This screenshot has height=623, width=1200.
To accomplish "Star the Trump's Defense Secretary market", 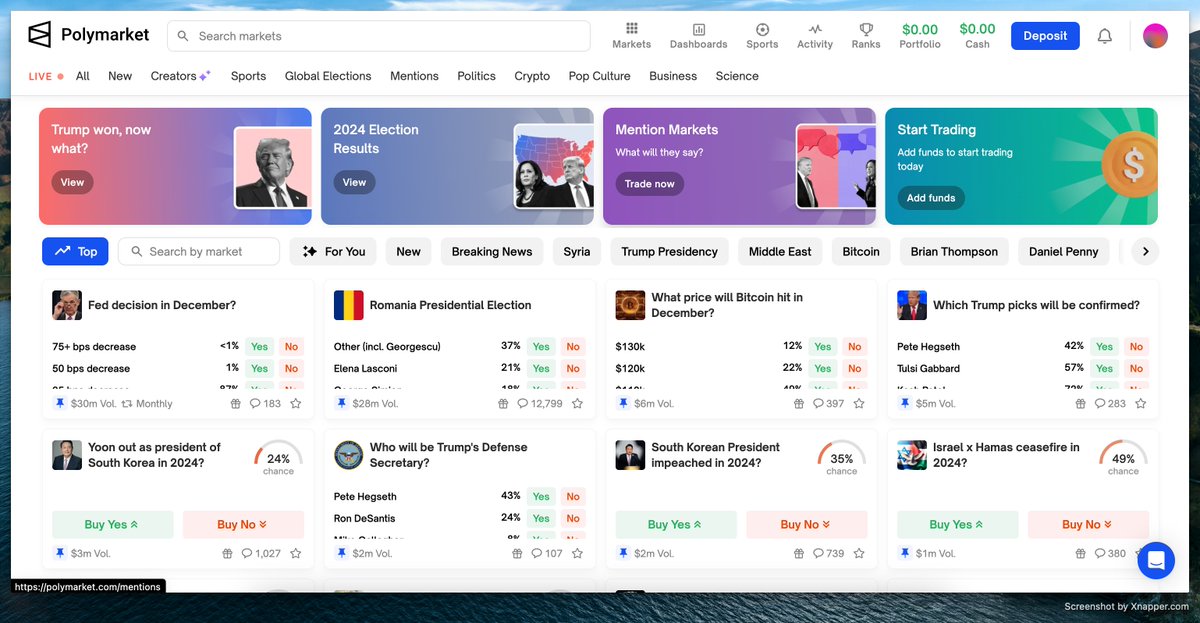I will (577, 553).
